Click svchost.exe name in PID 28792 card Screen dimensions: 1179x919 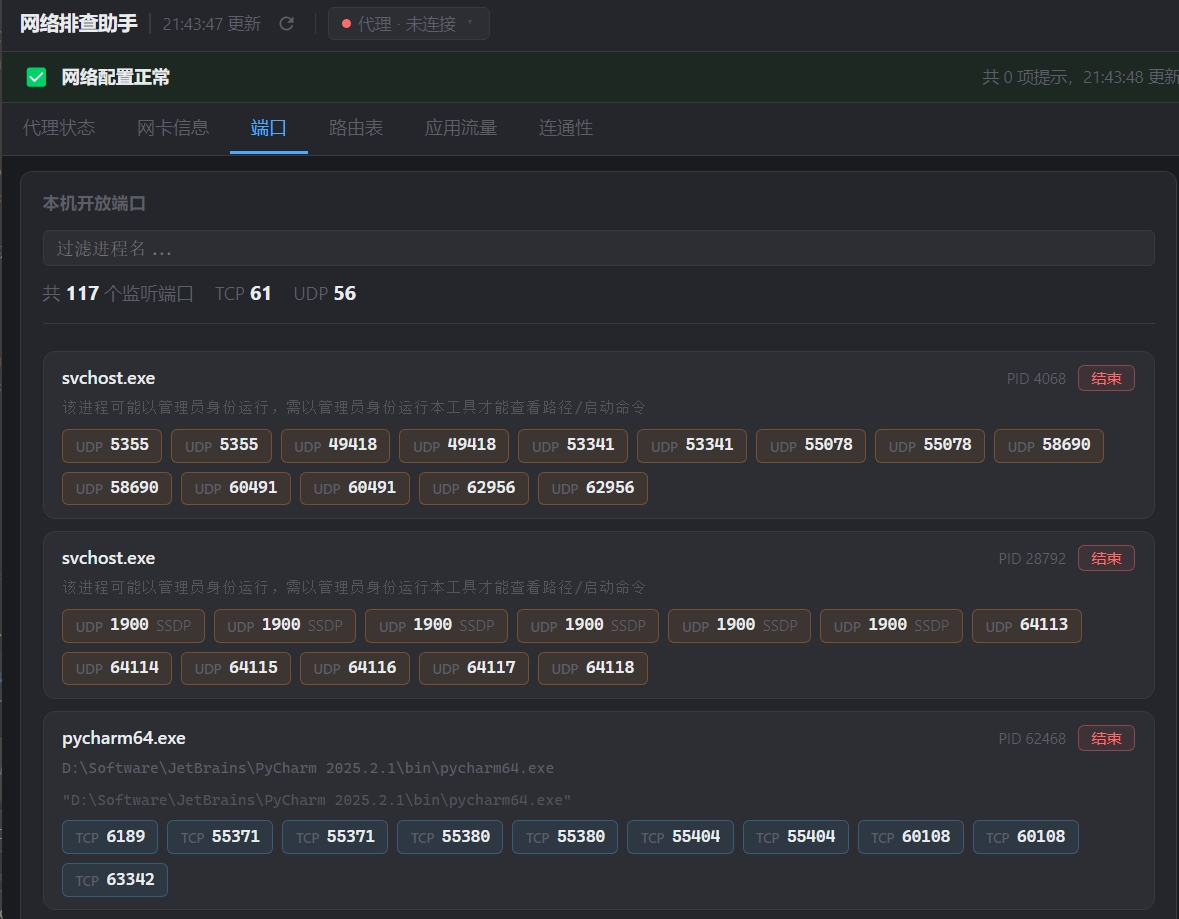pyautogui.click(x=108, y=558)
